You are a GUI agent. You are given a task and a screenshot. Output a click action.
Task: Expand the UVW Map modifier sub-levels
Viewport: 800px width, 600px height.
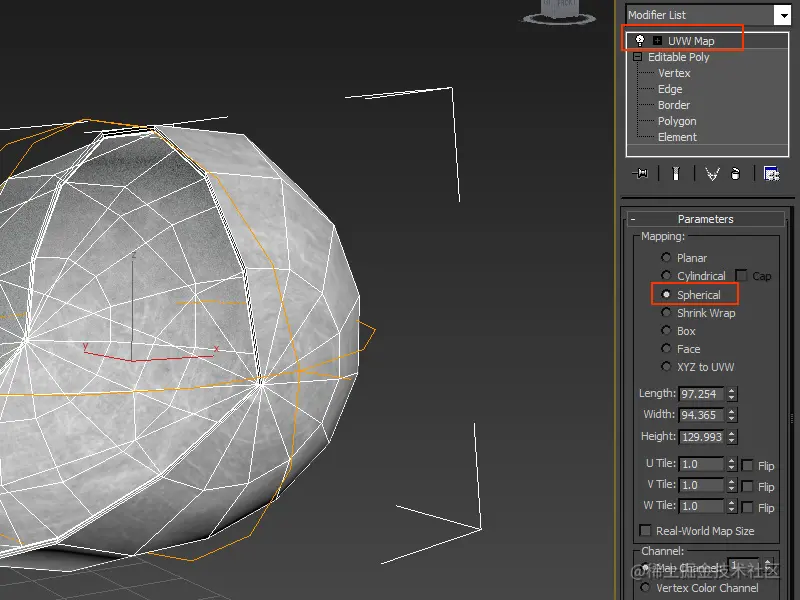(x=658, y=41)
